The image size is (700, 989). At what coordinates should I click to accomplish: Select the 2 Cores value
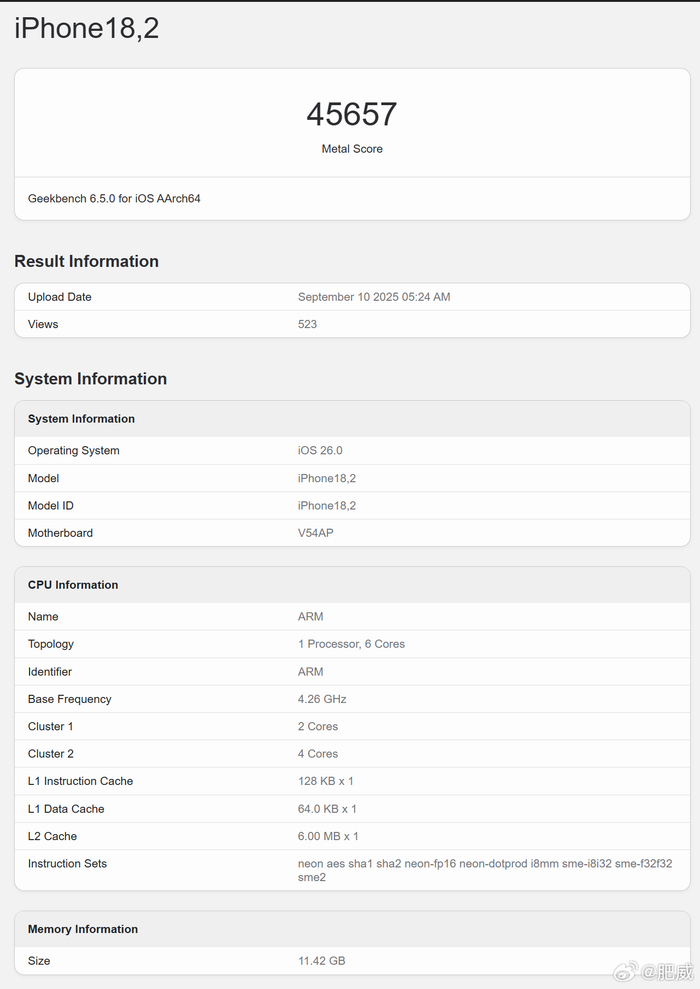pos(318,727)
